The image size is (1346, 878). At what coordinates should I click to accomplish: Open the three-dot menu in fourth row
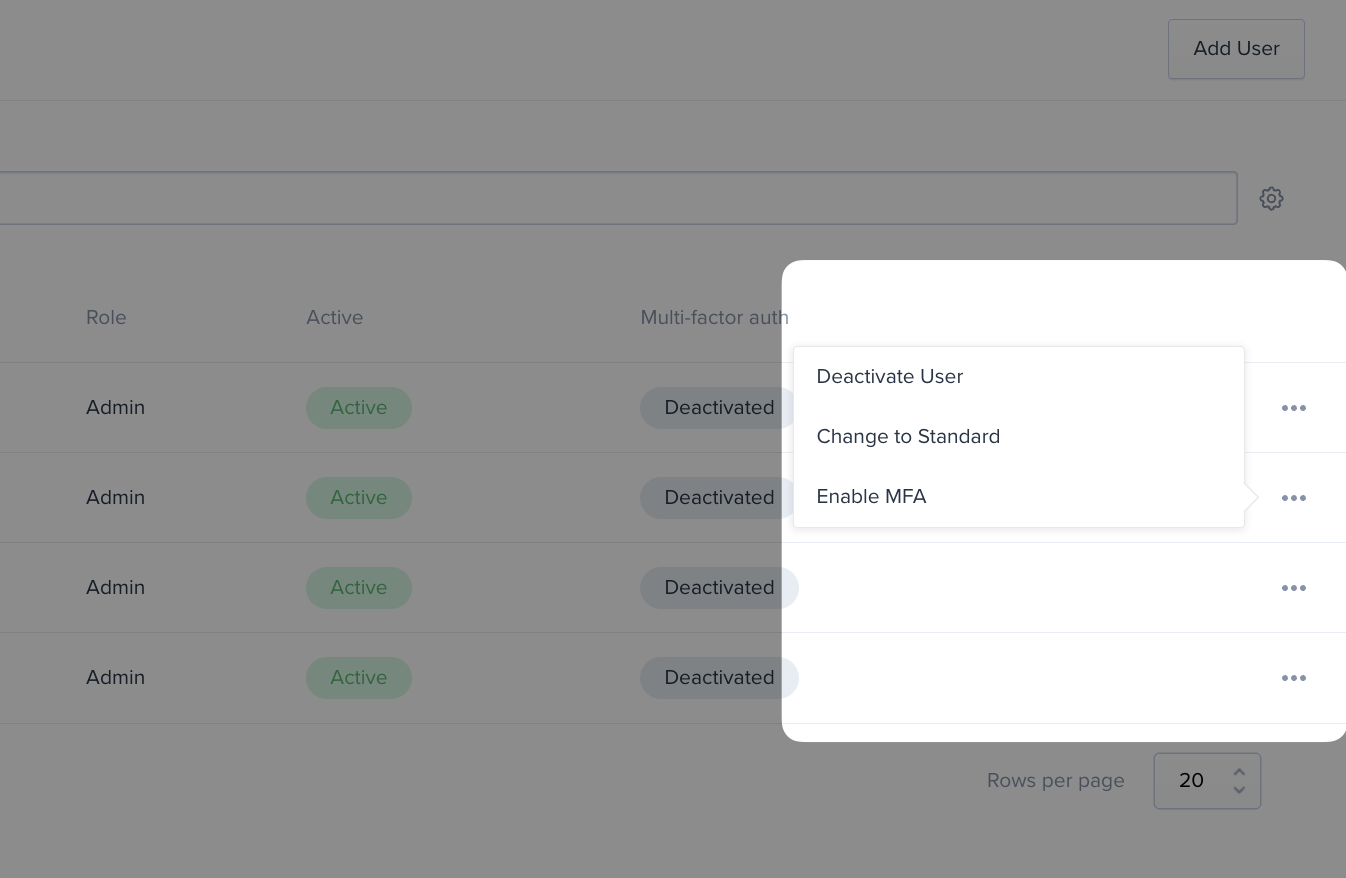point(1294,678)
